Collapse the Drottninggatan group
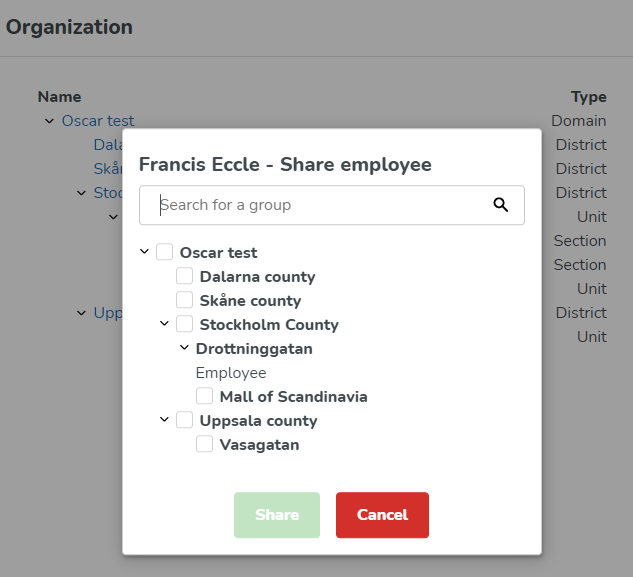 (184, 348)
